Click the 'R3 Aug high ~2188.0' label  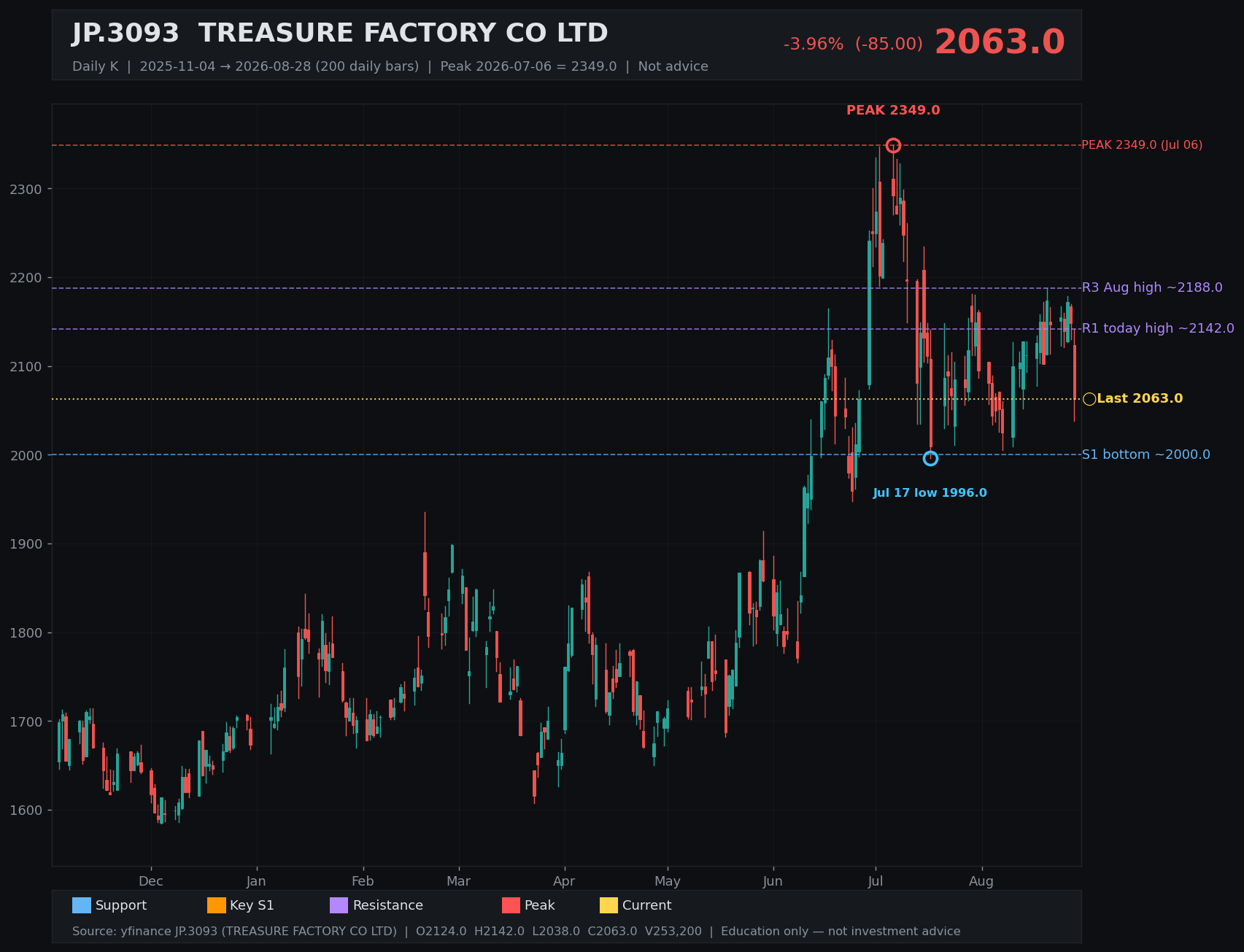[1152, 287]
